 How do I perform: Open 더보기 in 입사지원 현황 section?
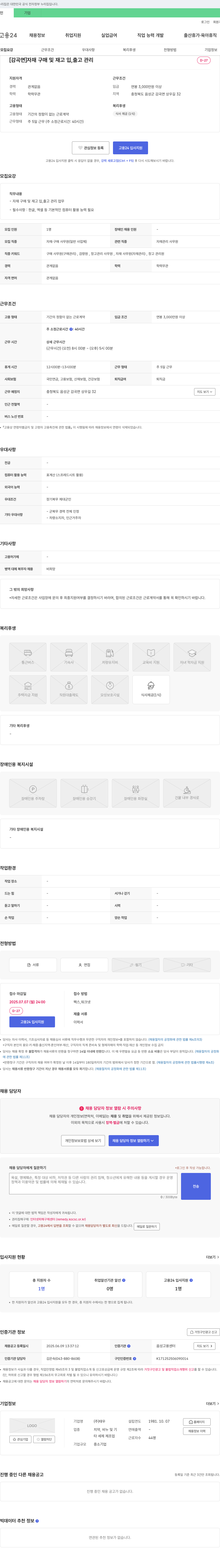(212, 1257)
